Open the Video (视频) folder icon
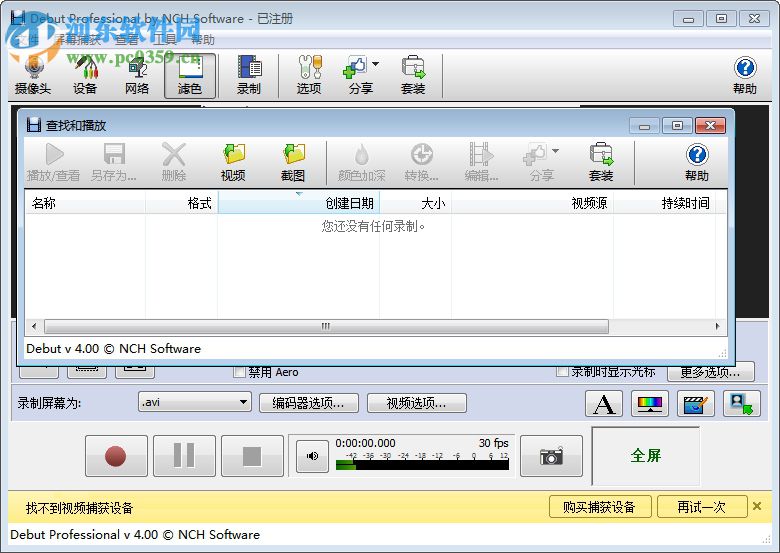This screenshot has width=780, height=553. coord(233,162)
